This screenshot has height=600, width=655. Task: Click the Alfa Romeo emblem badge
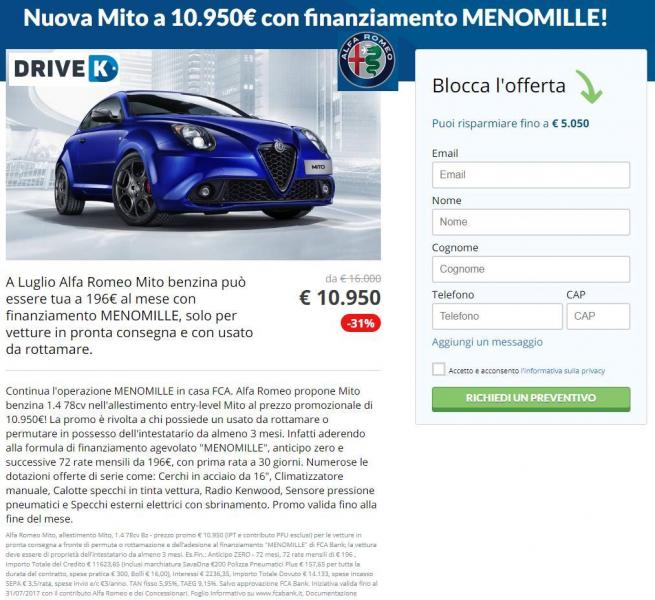[367, 61]
